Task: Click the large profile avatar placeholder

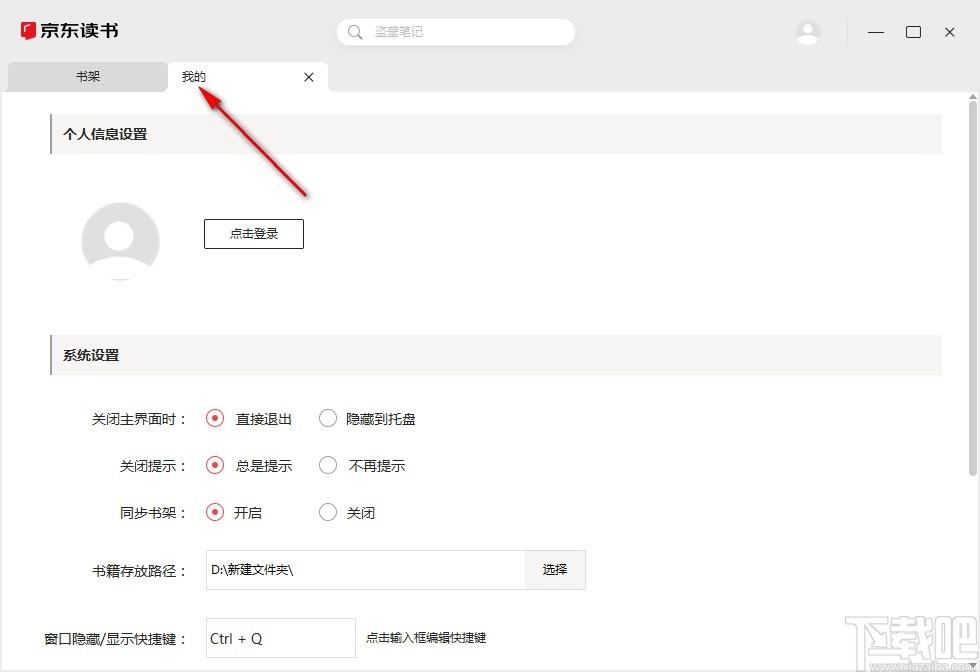Action: point(120,241)
